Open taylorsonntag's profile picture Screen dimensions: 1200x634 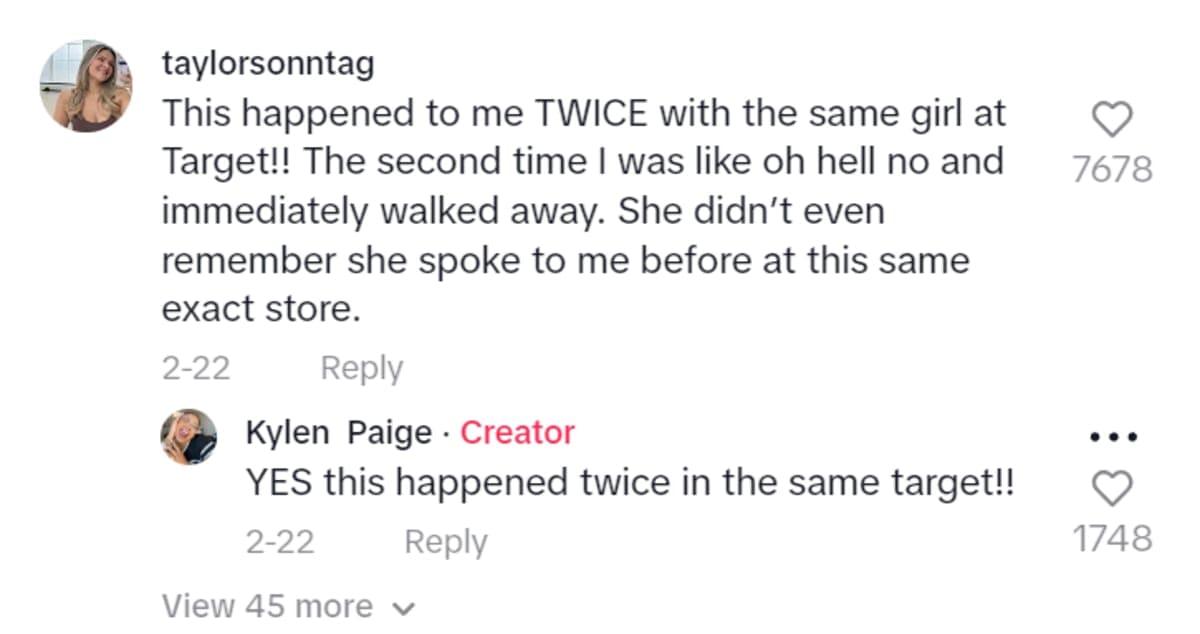click(86, 87)
